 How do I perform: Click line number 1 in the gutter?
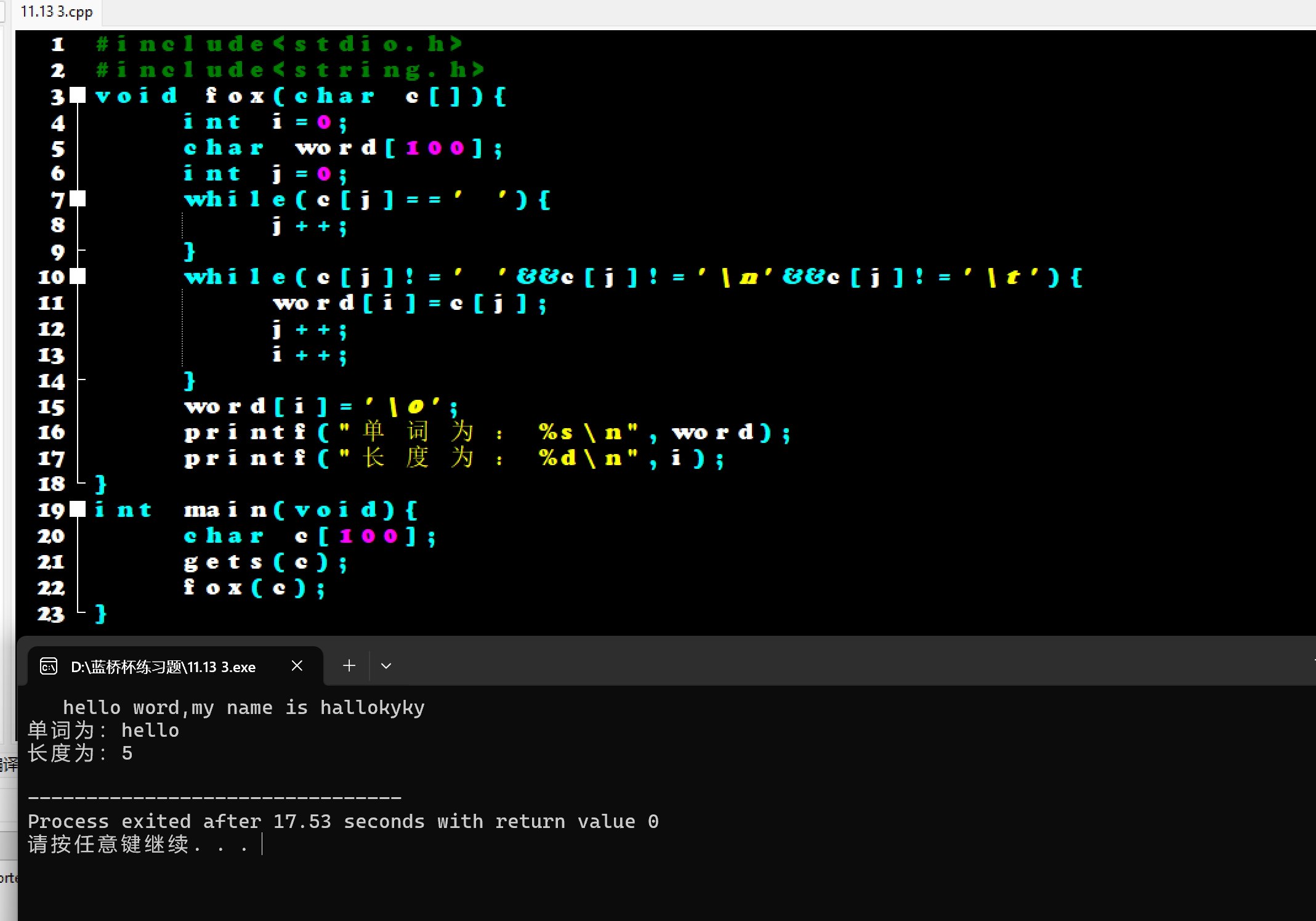pyautogui.click(x=57, y=44)
